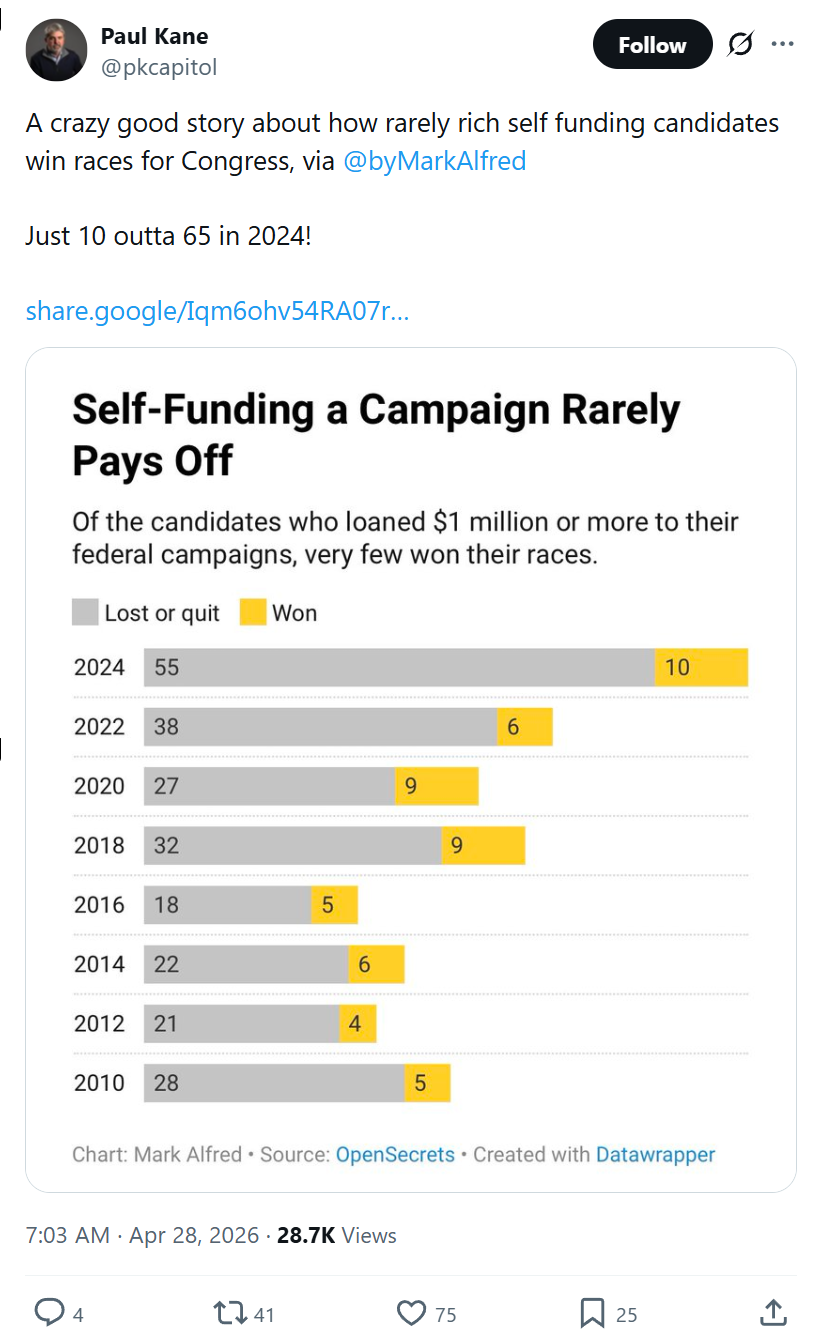The height and width of the screenshot is (1344, 822).
Task: Bookmark this post with the bookmark icon
Action: 592,1313
